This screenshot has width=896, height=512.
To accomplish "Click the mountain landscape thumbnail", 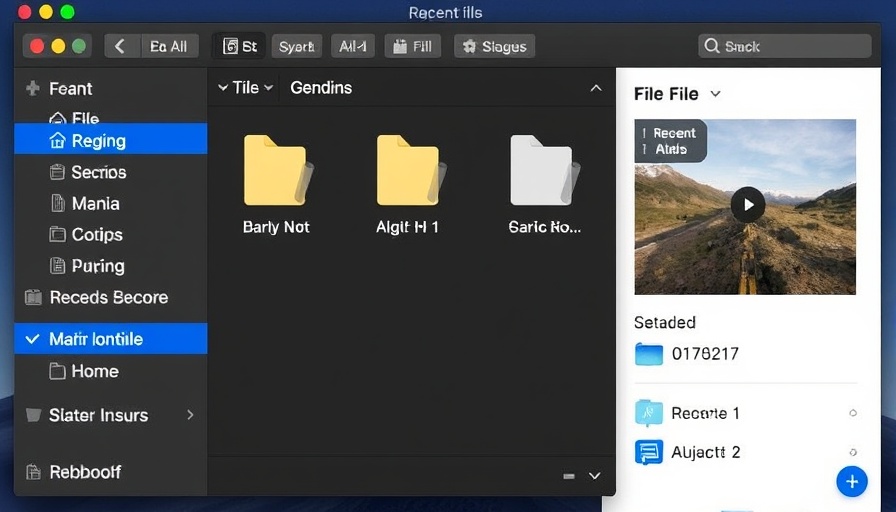I will [x=745, y=207].
